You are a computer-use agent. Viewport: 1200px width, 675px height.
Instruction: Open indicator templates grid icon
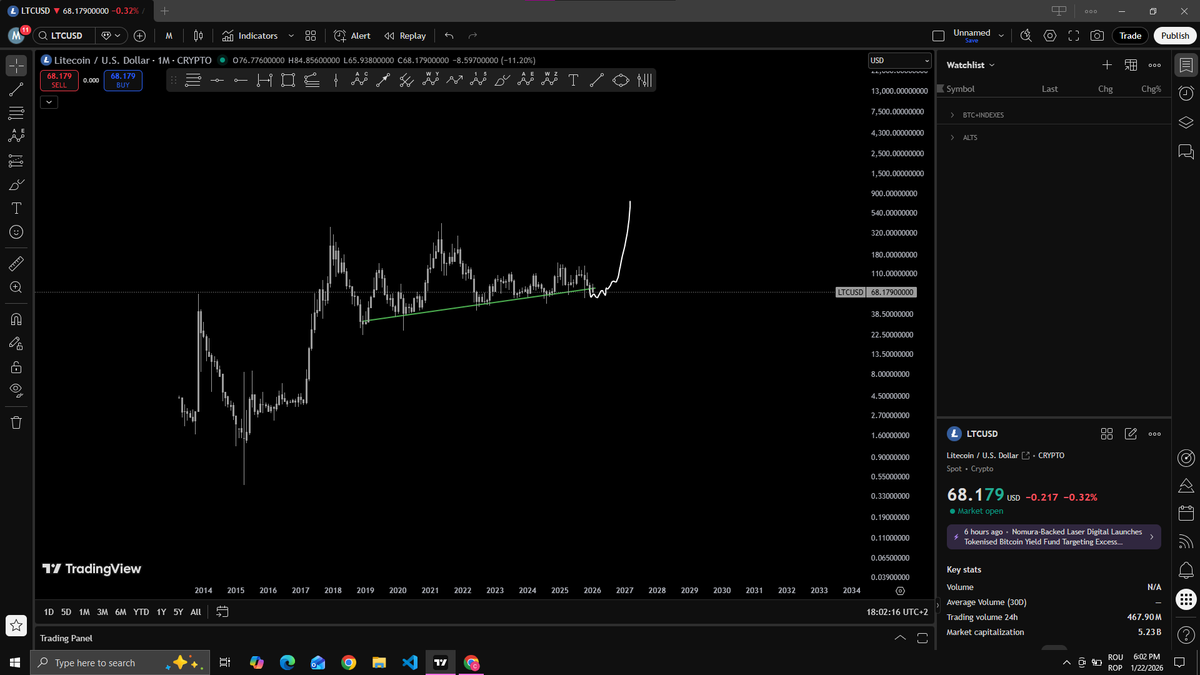pos(311,36)
